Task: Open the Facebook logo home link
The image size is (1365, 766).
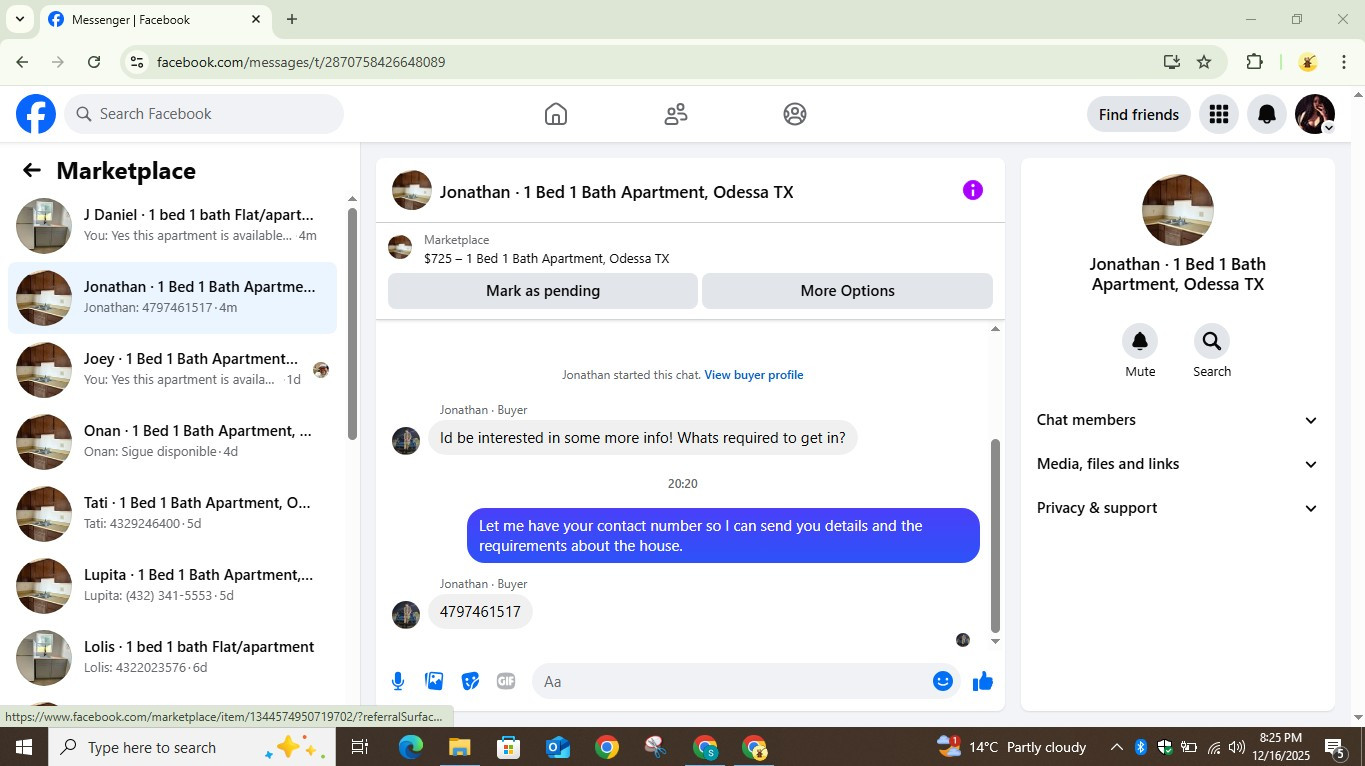Action: 36,114
